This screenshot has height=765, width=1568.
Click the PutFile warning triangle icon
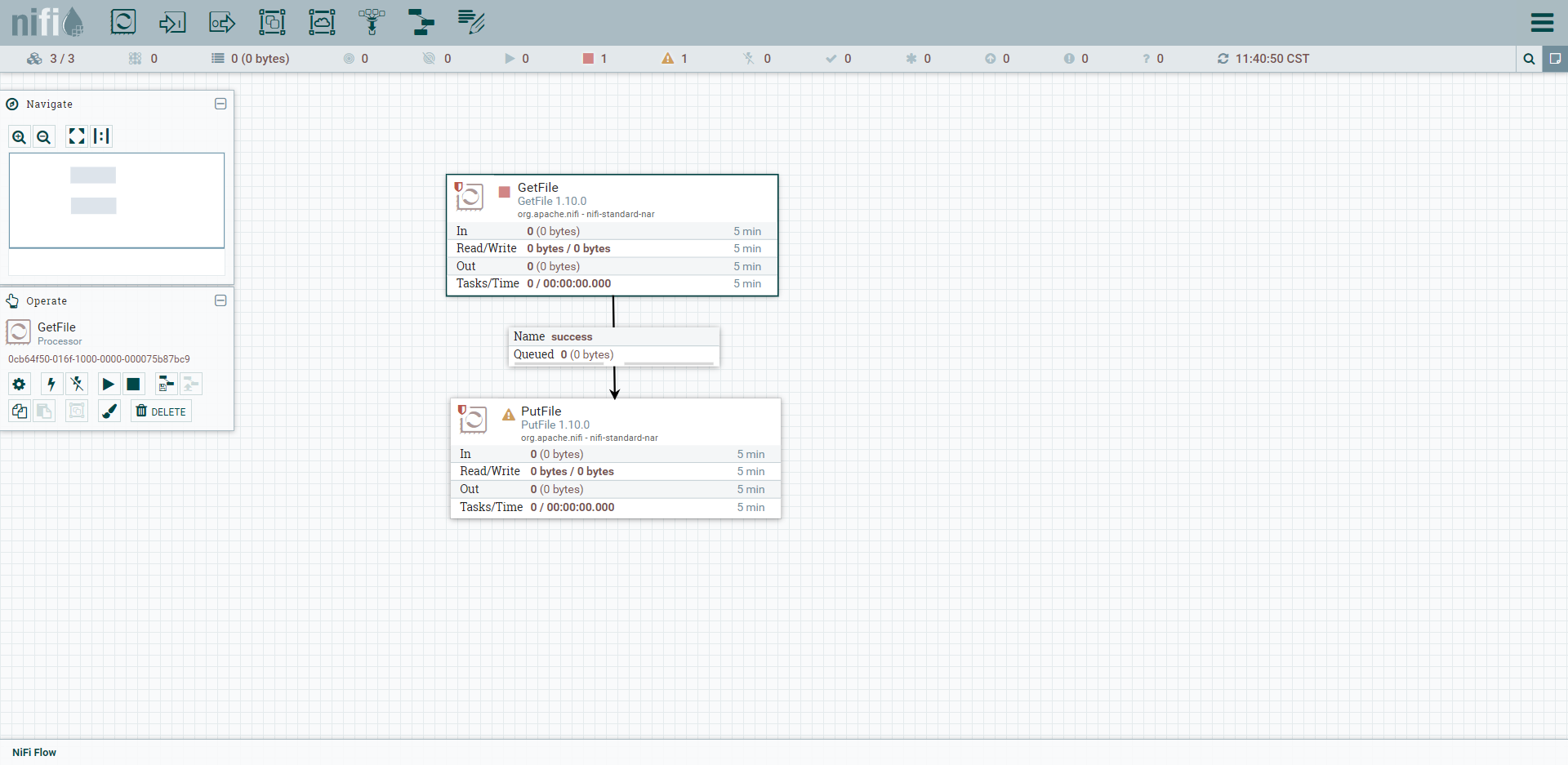[508, 415]
